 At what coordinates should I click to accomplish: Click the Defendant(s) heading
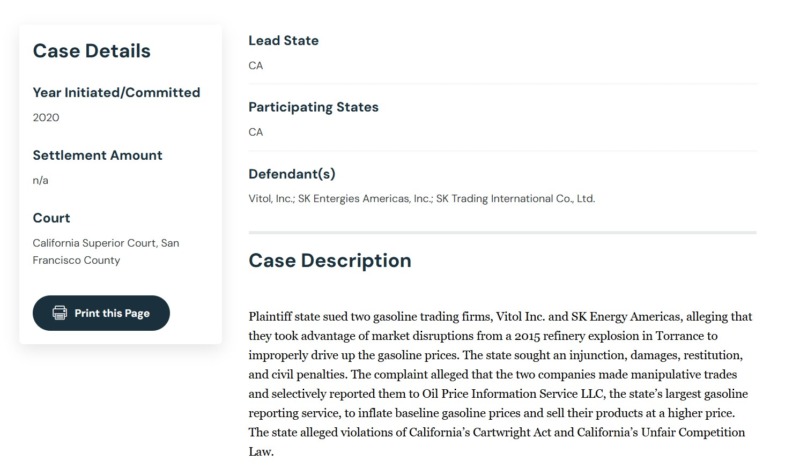coord(292,174)
